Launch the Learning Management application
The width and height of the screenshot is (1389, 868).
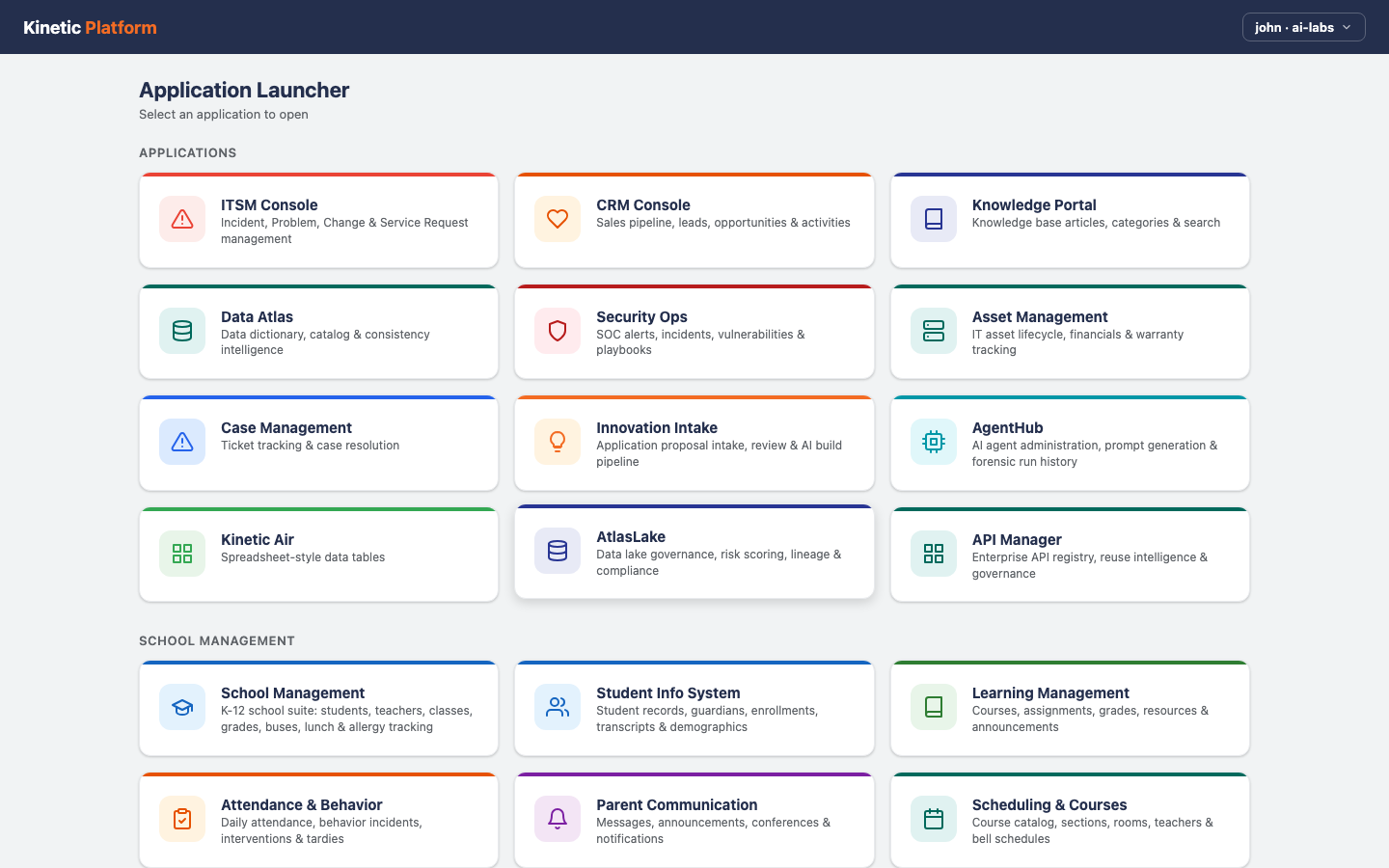coord(1070,708)
